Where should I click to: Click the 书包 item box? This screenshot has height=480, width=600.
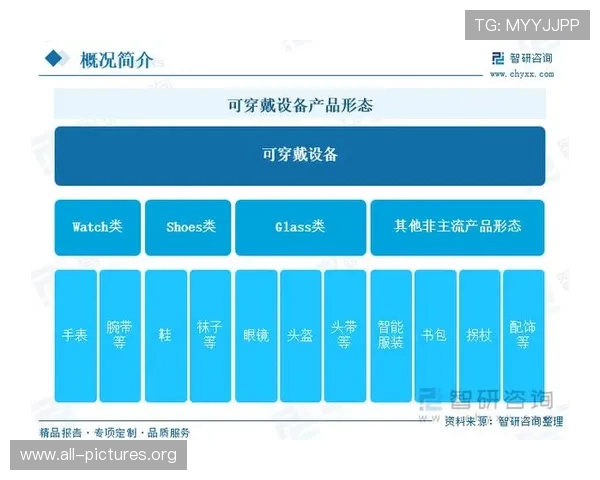[435, 336]
